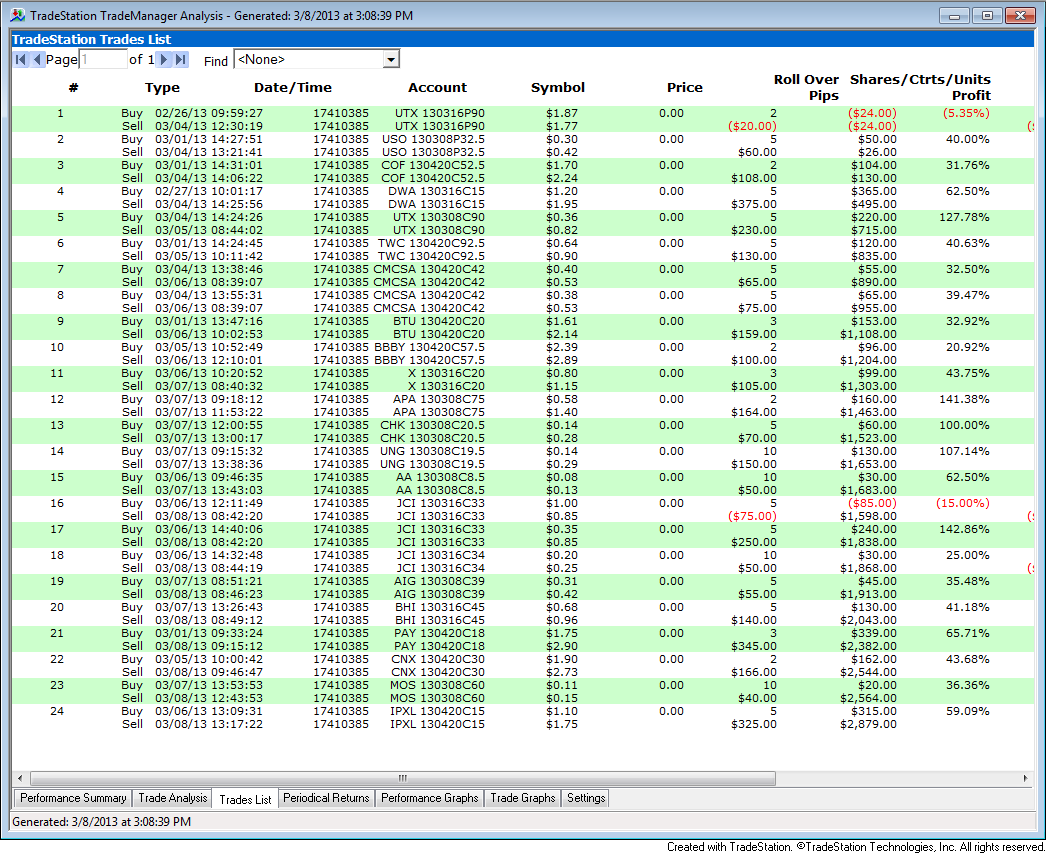Click the 127.78% profit value

[x=964, y=217]
